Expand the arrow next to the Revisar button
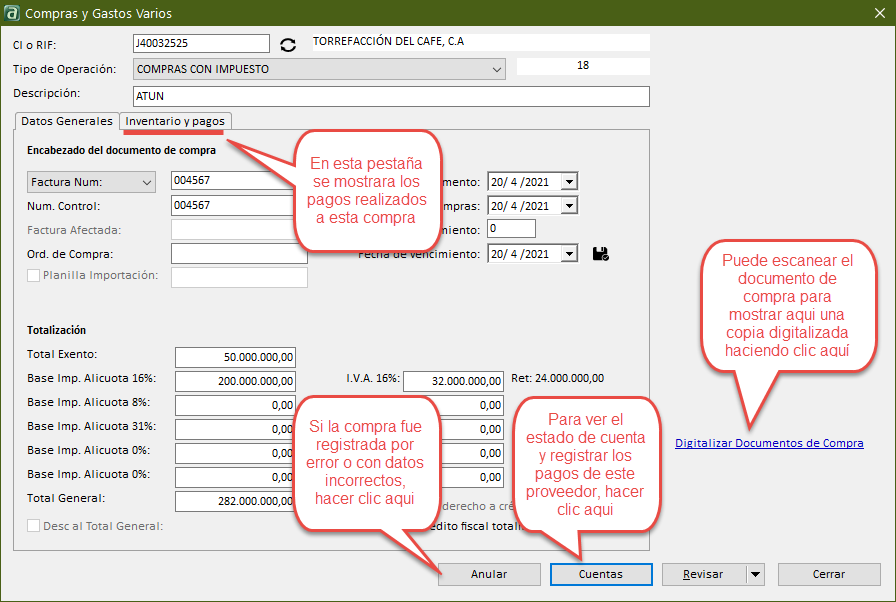 (755, 574)
